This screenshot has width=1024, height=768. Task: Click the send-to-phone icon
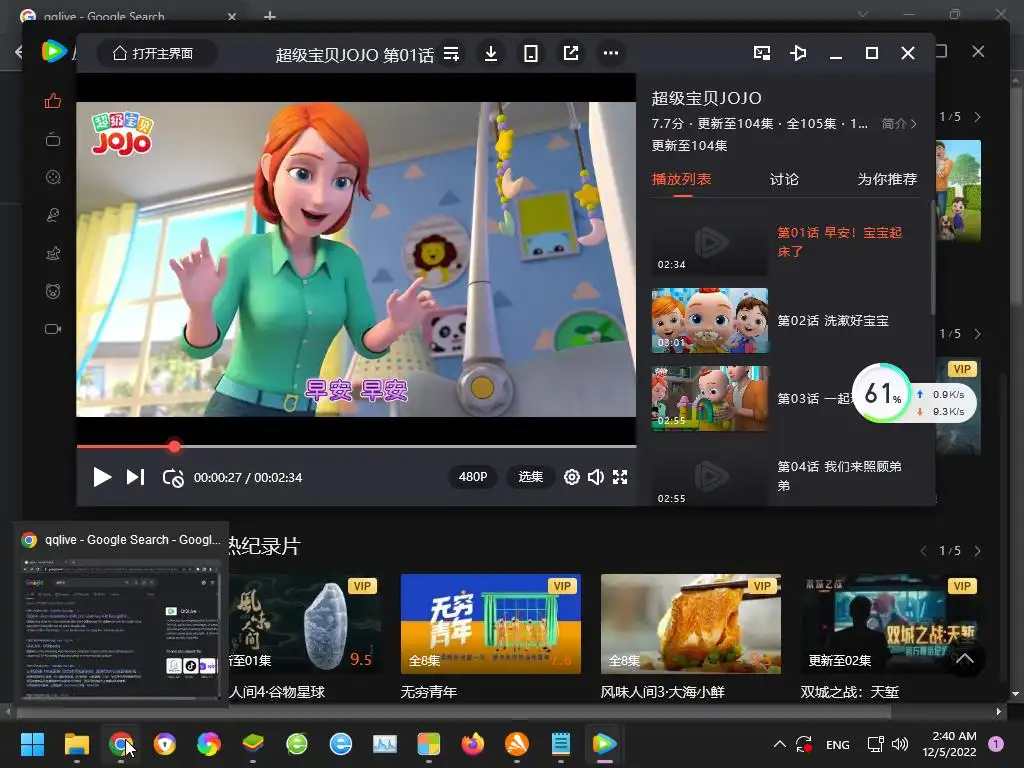(x=531, y=54)
